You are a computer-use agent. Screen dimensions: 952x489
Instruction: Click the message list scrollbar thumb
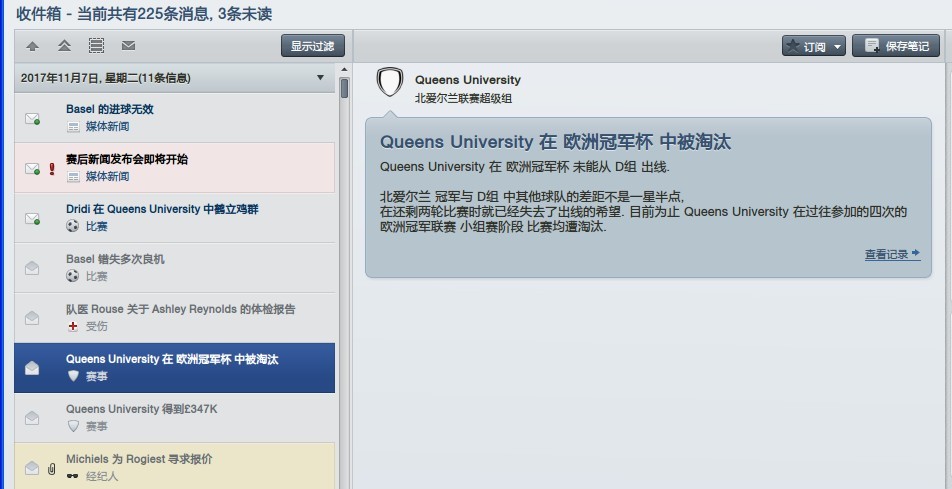(344, 88)
